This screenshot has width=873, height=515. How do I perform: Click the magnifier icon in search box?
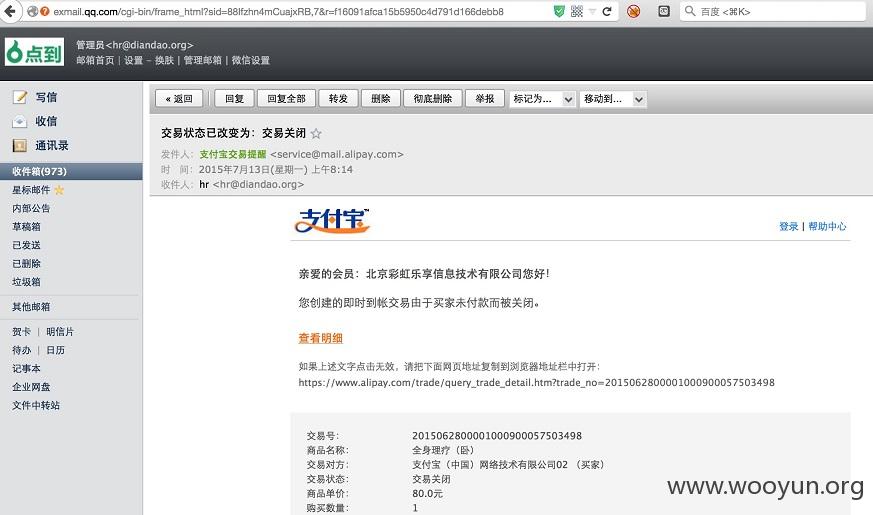click(690, 11)
